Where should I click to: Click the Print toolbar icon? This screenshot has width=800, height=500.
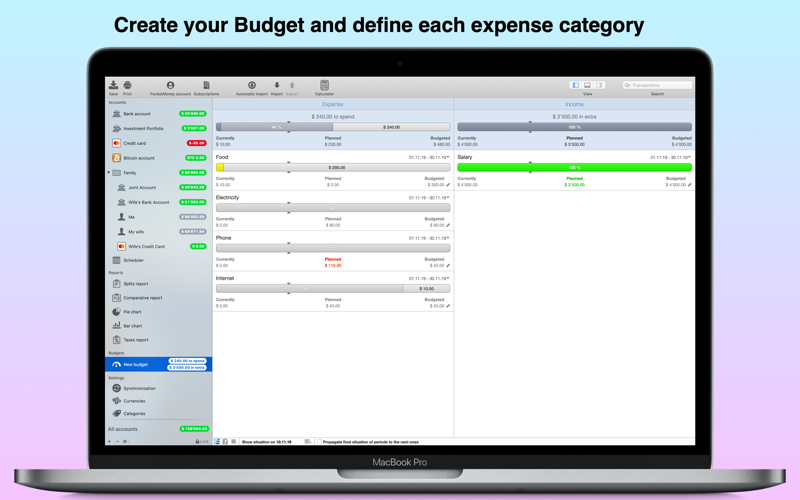point(128,85)
